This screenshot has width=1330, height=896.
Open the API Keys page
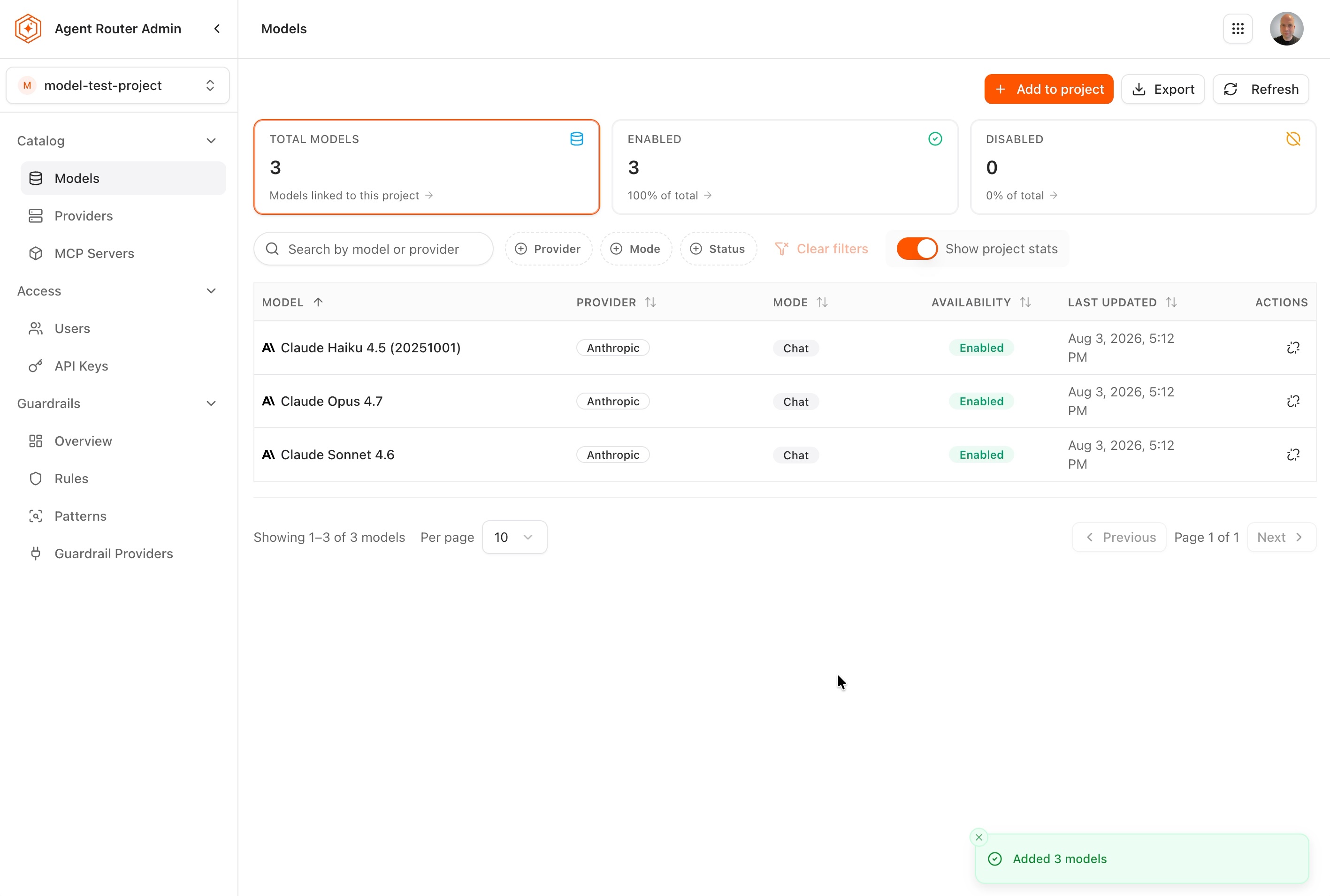click(123, 366)
